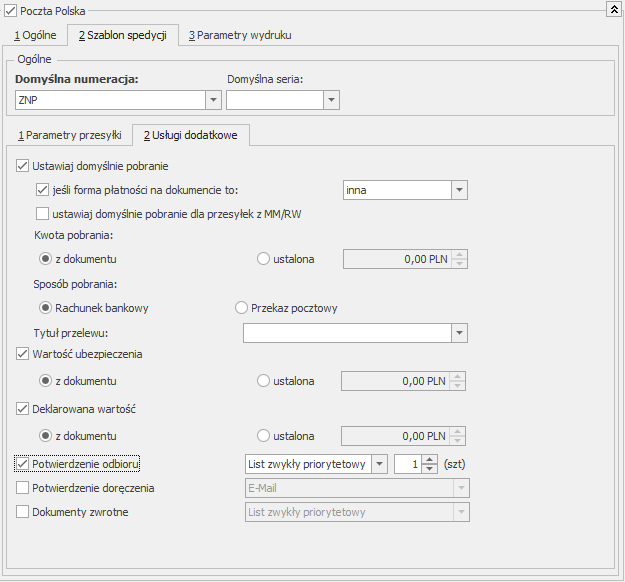Uncheck 'jeśli forma płatności na dokumencie to'
Image resolution: width=625 pixels, height=582 pixels.
click(x=42, y=190)
